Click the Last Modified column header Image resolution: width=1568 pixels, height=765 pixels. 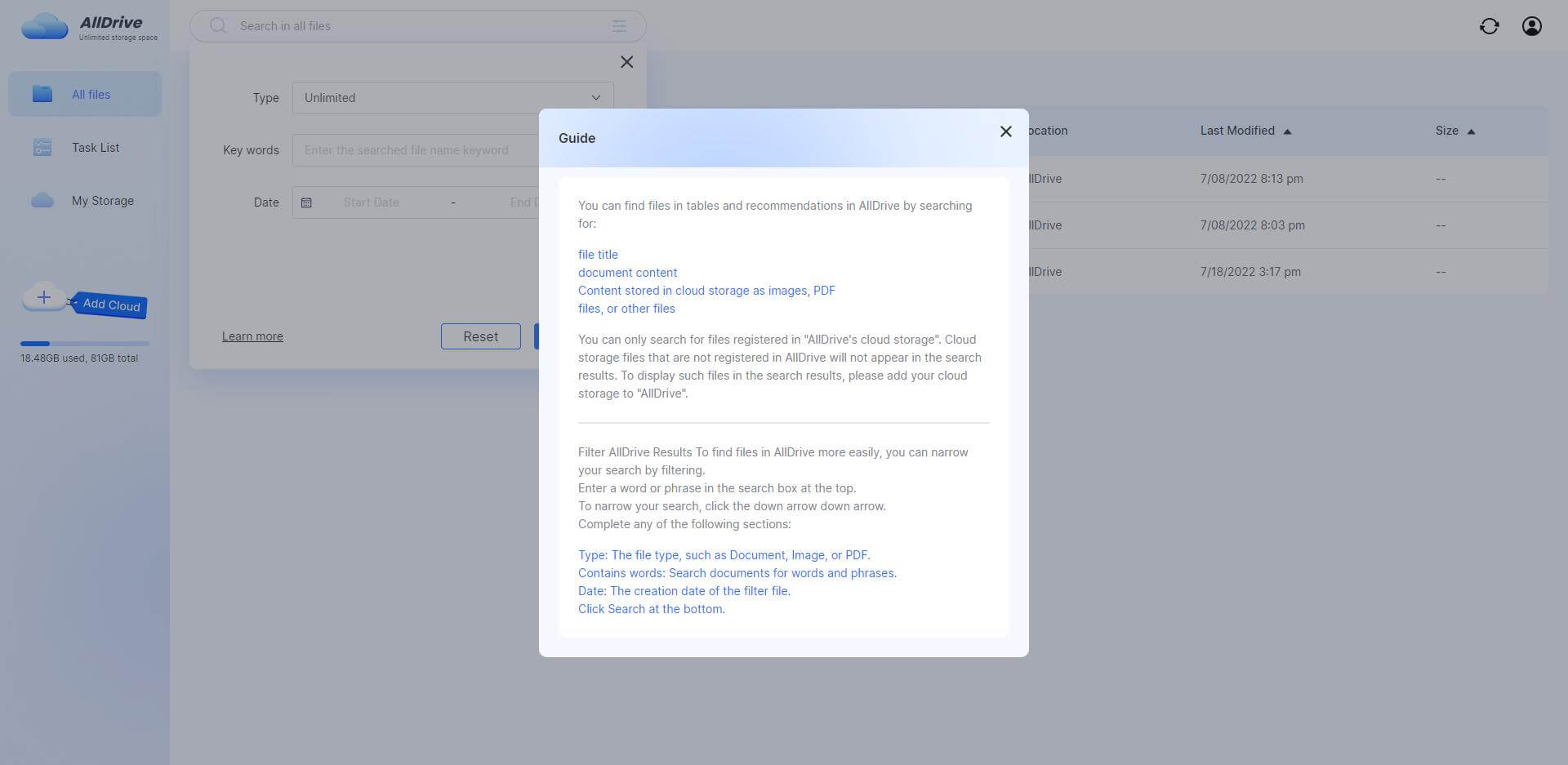1237,131
